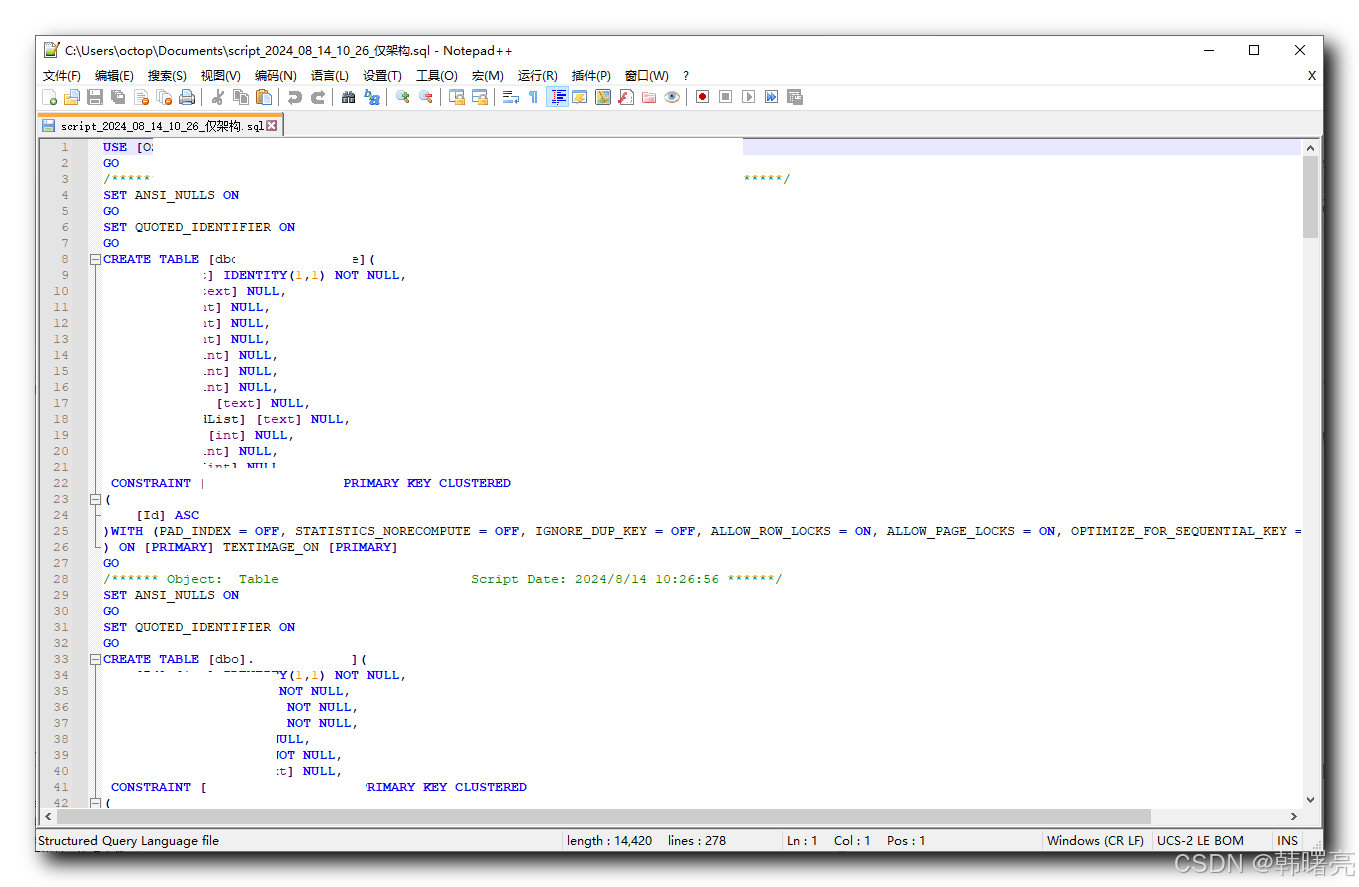Viewport: 1359px width, 887px height.
Task: Open the 视图(V) menu
Action: (220, 76)
